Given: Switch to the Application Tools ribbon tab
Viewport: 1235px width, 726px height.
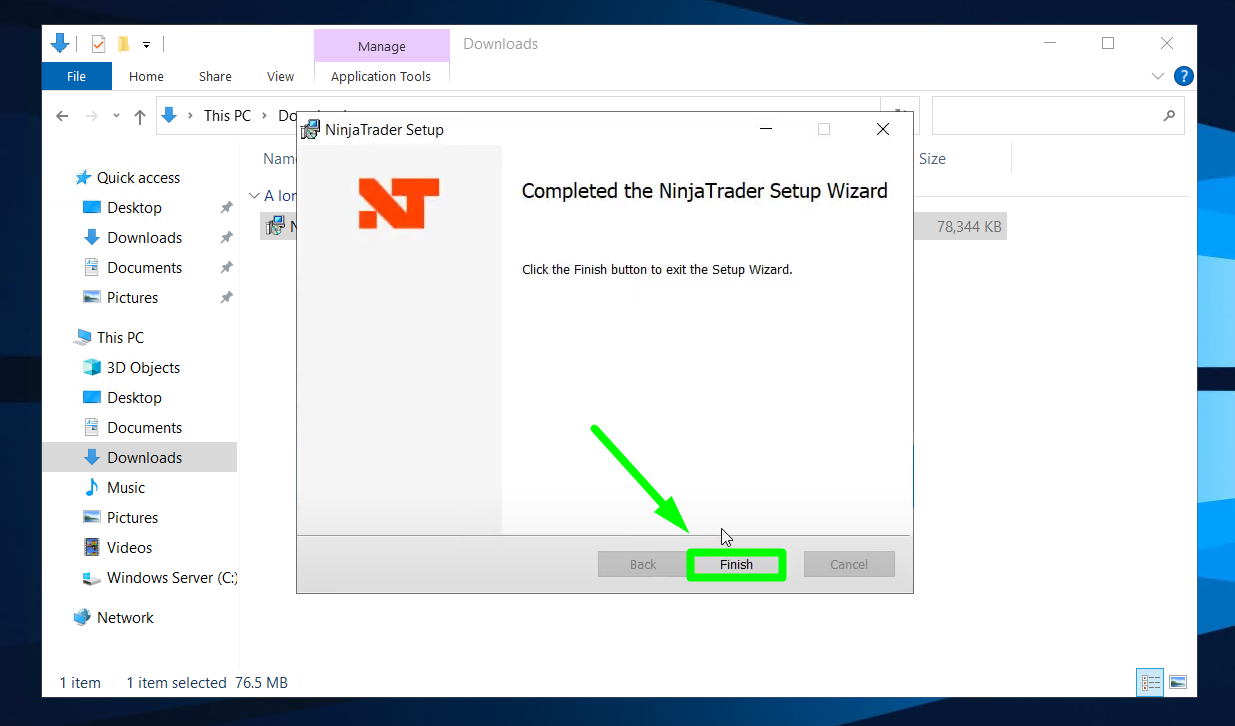Looking at the screenshot, I should [381, 76].
